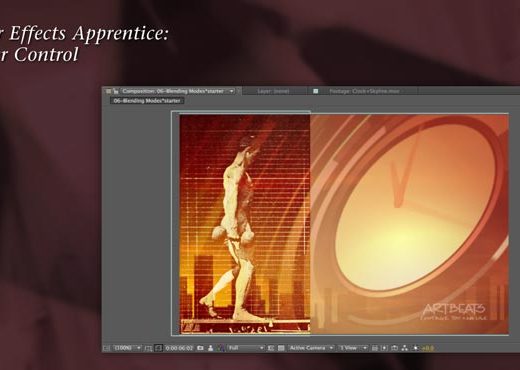Image resolution: width=520 pixels, height=370 pixels.
Task: Take a snapshot with the camera icon
Action: tap(200, 348)
